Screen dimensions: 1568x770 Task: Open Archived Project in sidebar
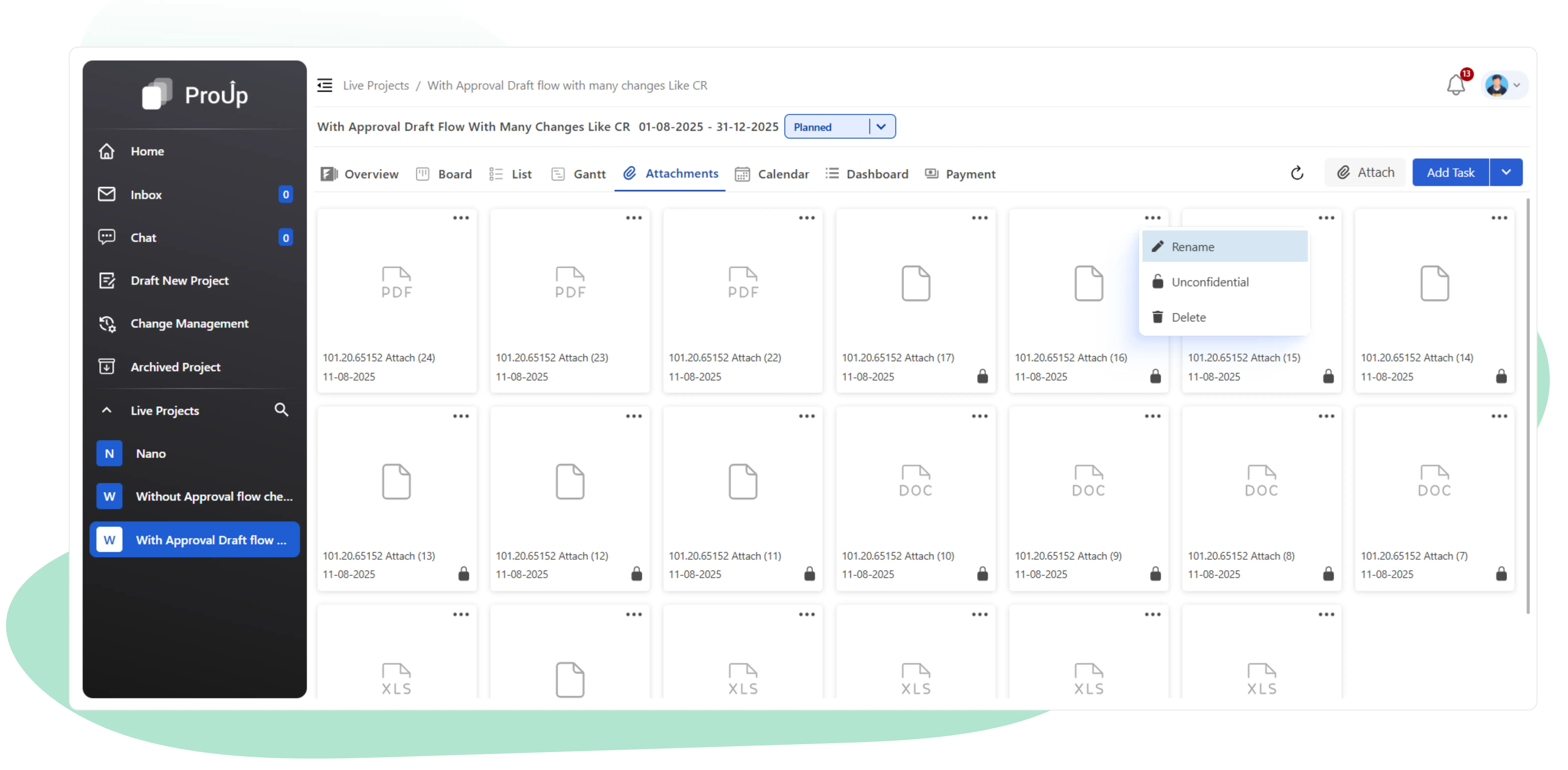(x=175, y=367)
